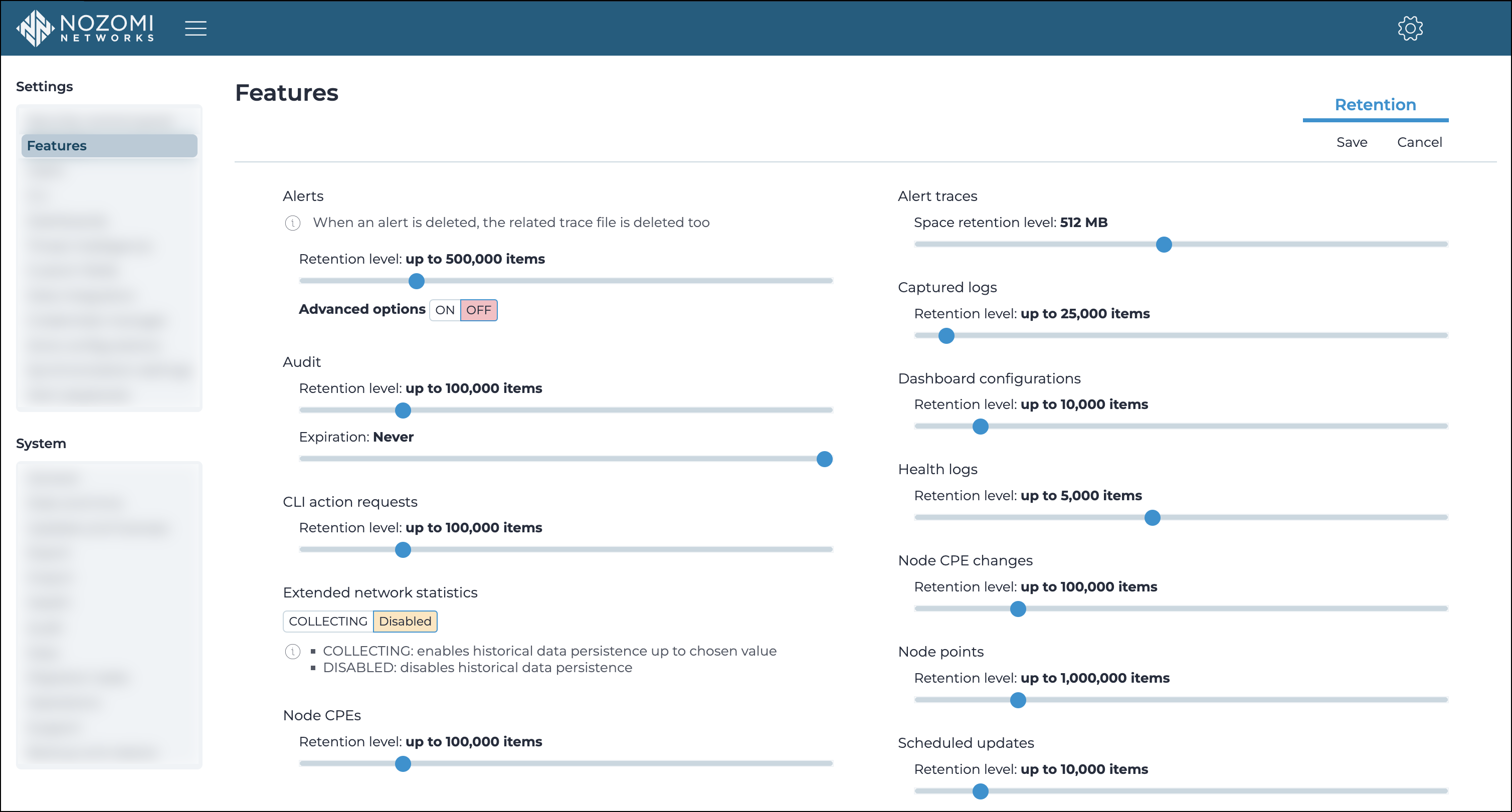Click the info icon beside the alerts note

click(292, 223)
